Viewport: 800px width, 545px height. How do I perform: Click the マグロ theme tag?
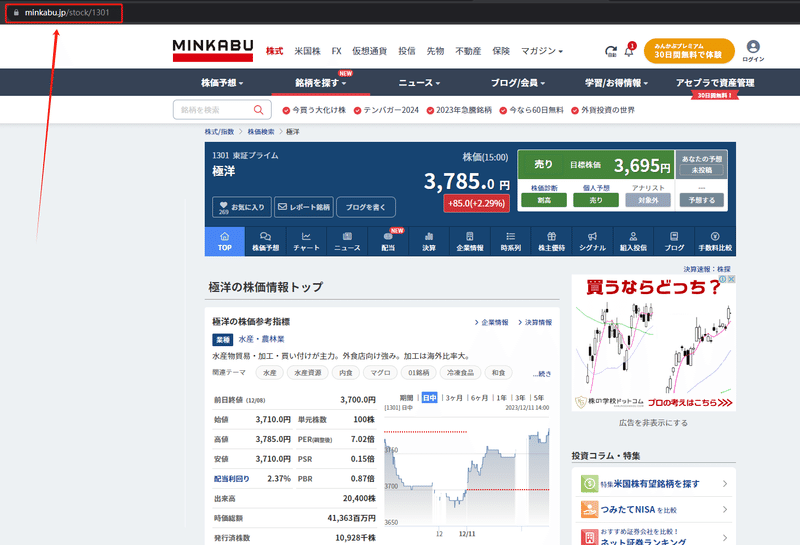tap(380, 373)
